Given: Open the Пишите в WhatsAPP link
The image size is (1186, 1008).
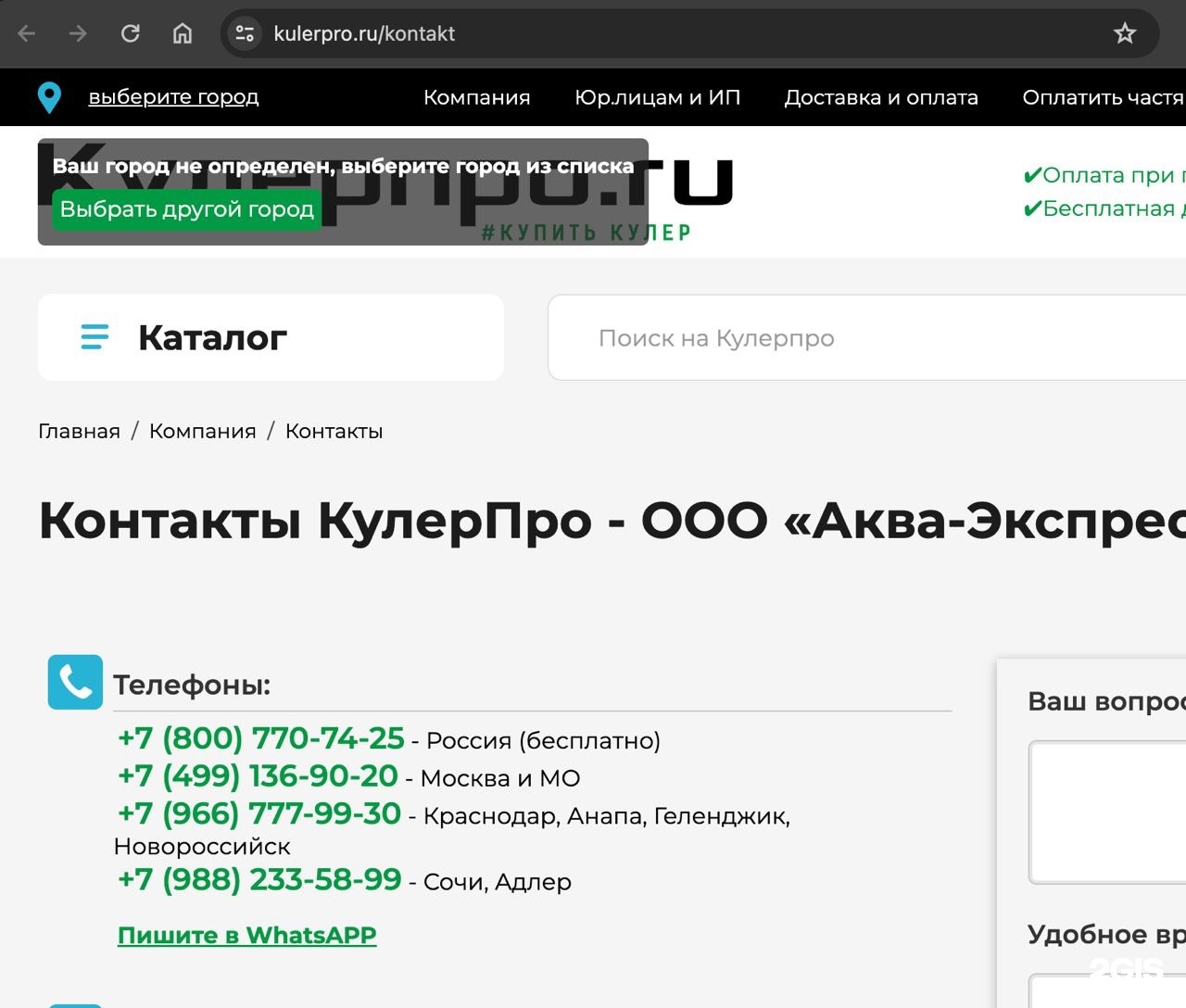Looking at the screenshot, I should tap(247, 935).
